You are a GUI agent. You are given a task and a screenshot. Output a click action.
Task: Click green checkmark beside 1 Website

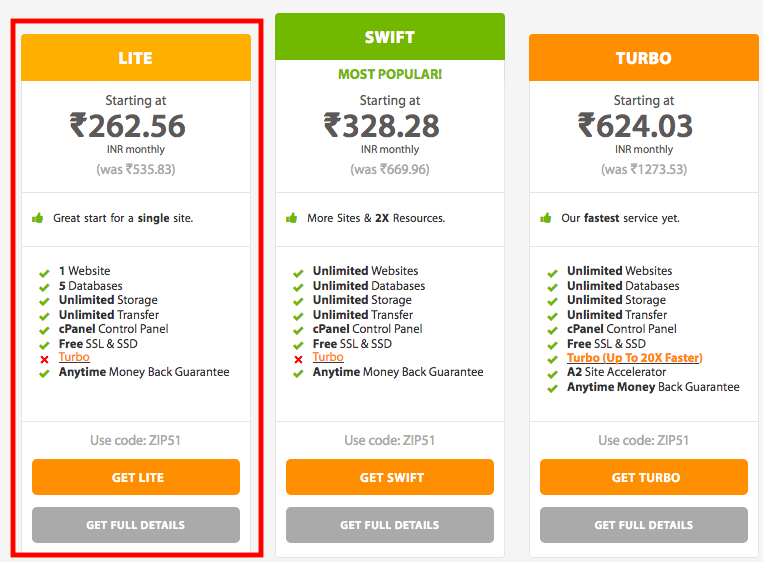point(44,273)
